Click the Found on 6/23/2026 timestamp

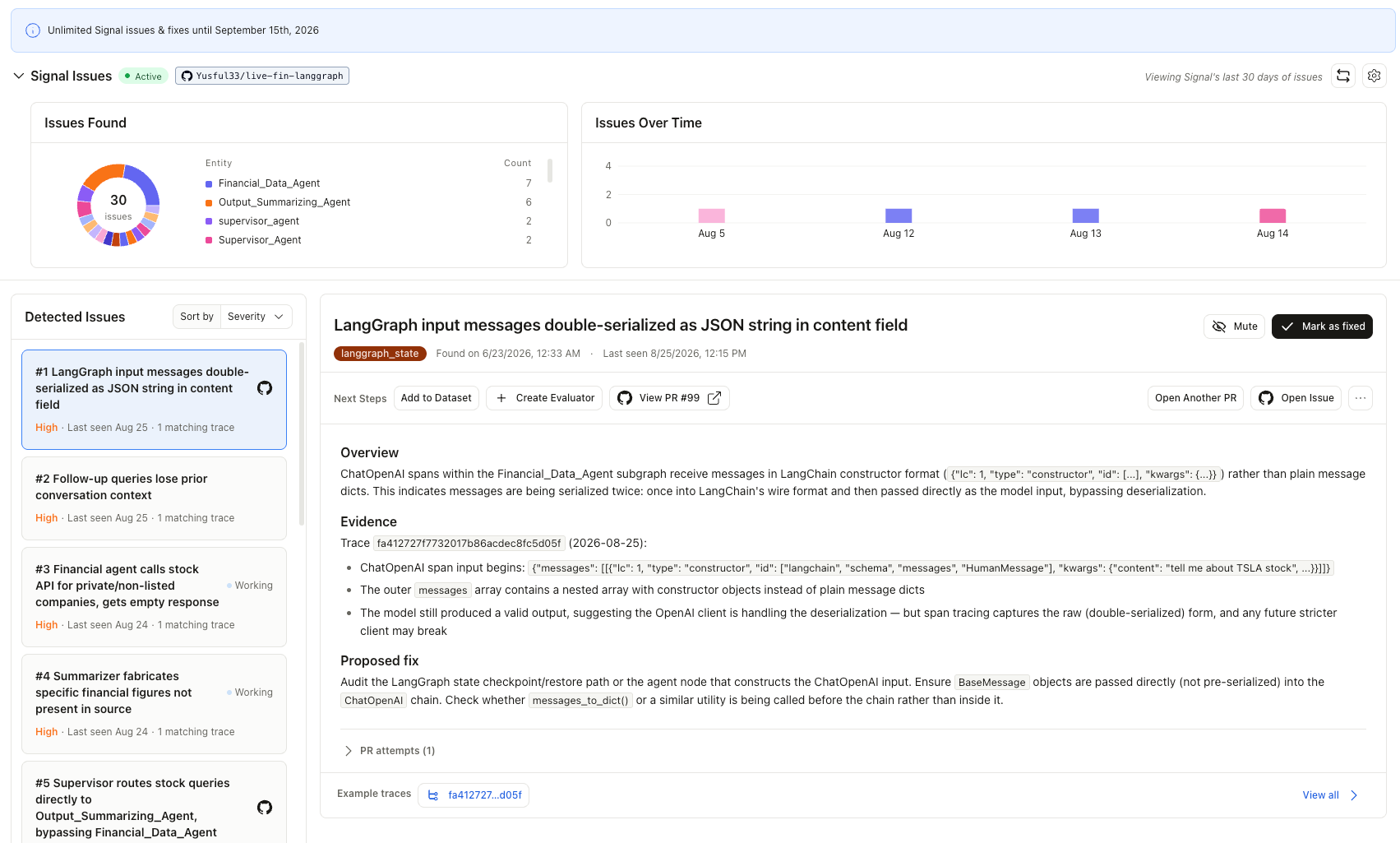click(508, 354)
